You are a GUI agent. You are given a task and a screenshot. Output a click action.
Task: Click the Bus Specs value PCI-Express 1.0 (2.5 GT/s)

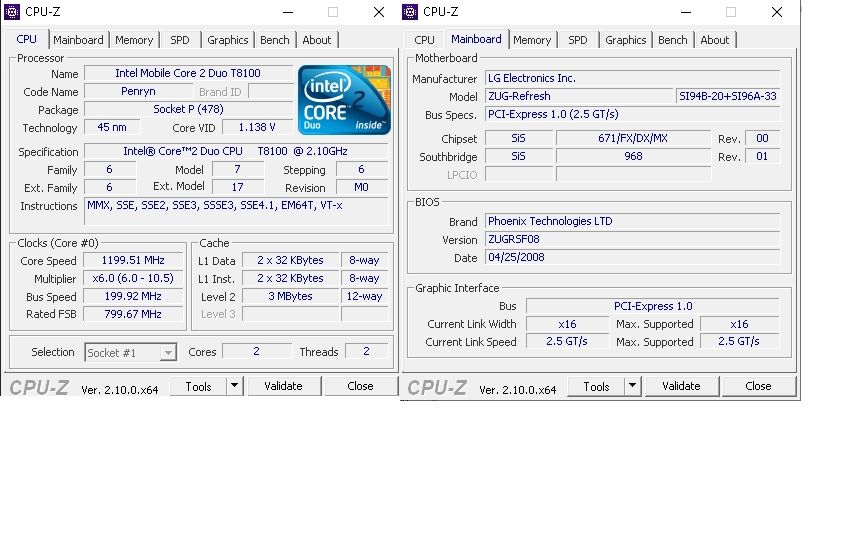point(633,115)
